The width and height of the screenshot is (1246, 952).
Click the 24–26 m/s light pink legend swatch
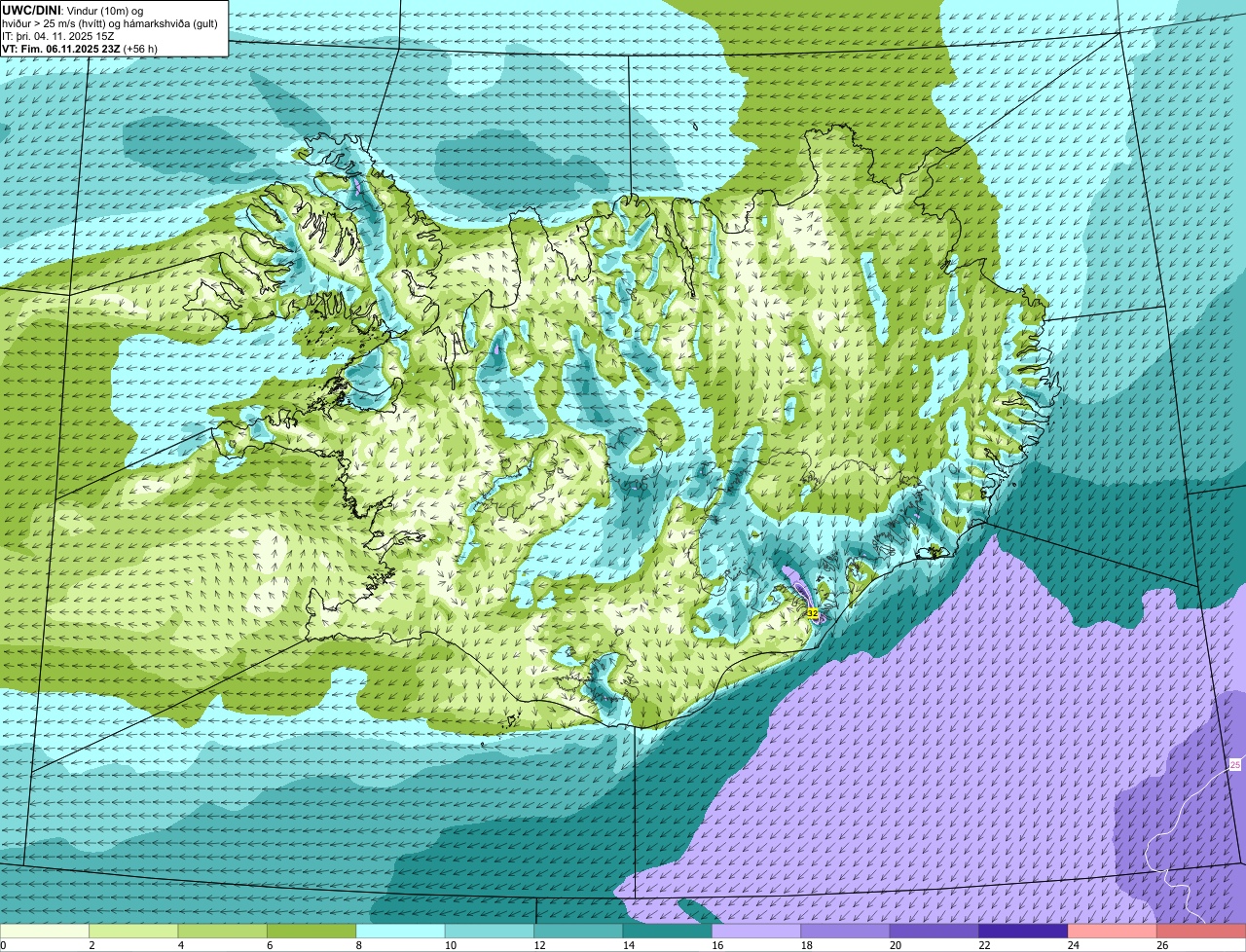[1113, 931]
